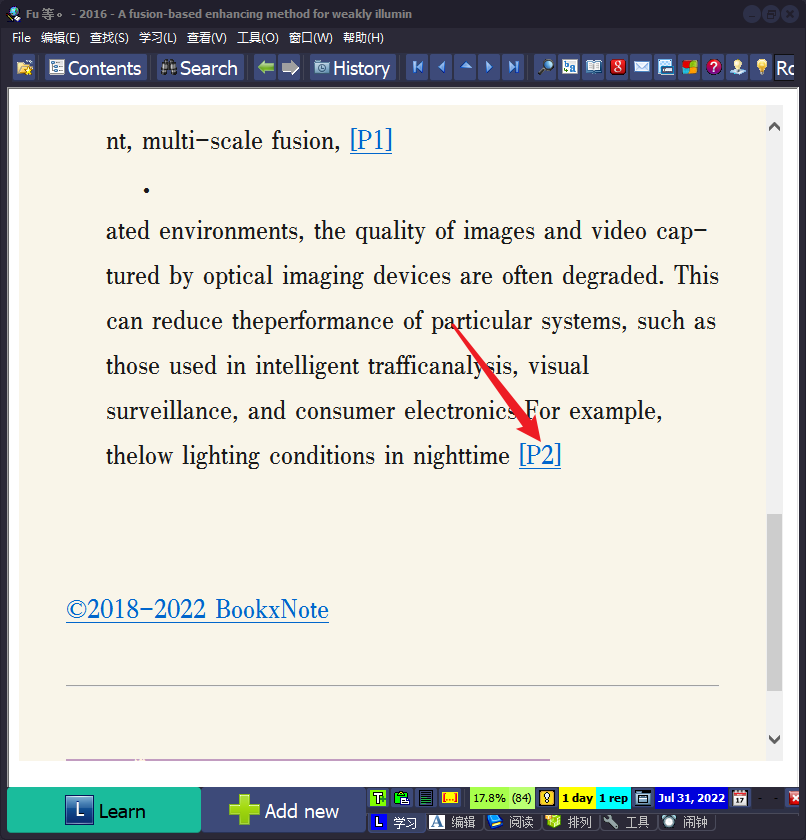Open the Contents panel
This screenshot has height=840, width=806.
coord(94,68)
